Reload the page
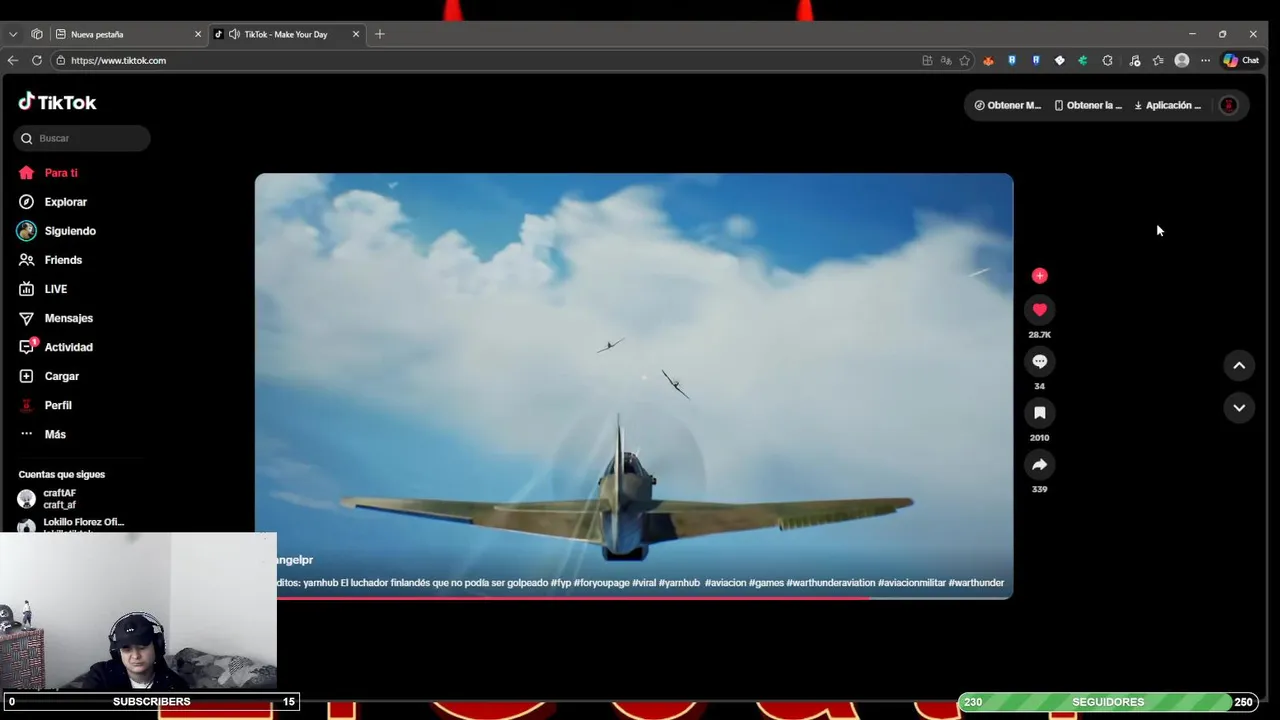 tap(37, 60)
